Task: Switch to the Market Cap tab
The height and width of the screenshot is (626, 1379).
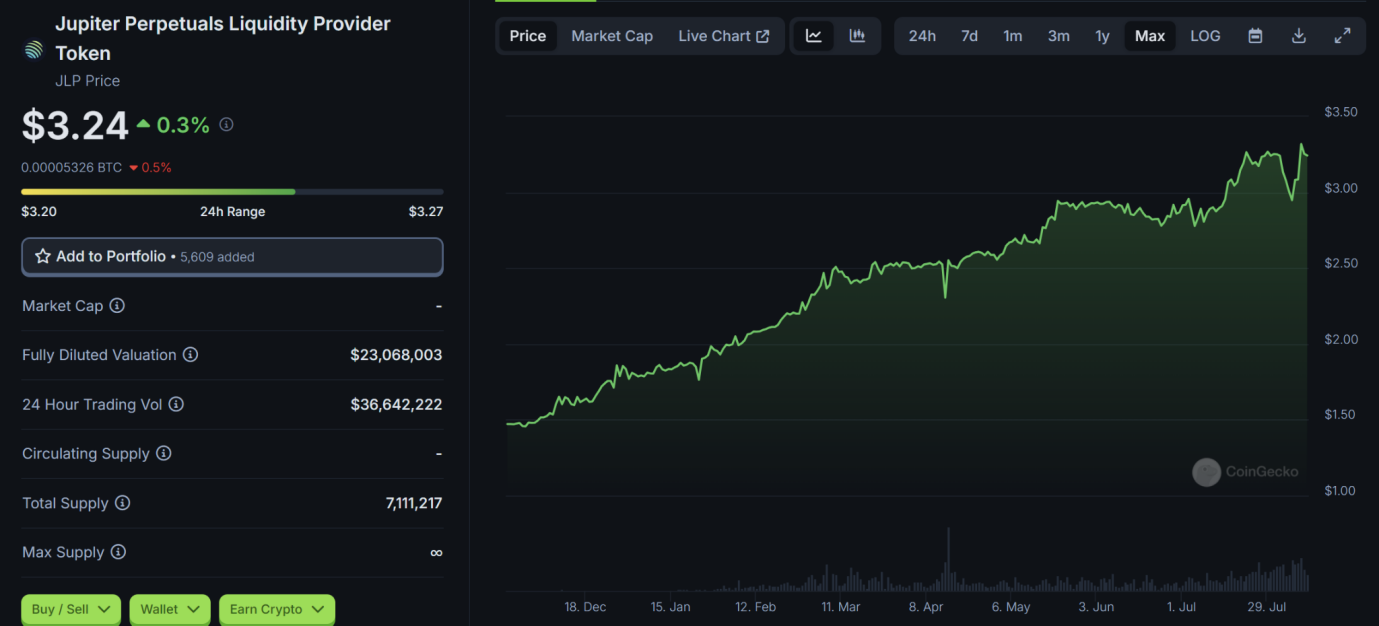Action: point(612,36)
